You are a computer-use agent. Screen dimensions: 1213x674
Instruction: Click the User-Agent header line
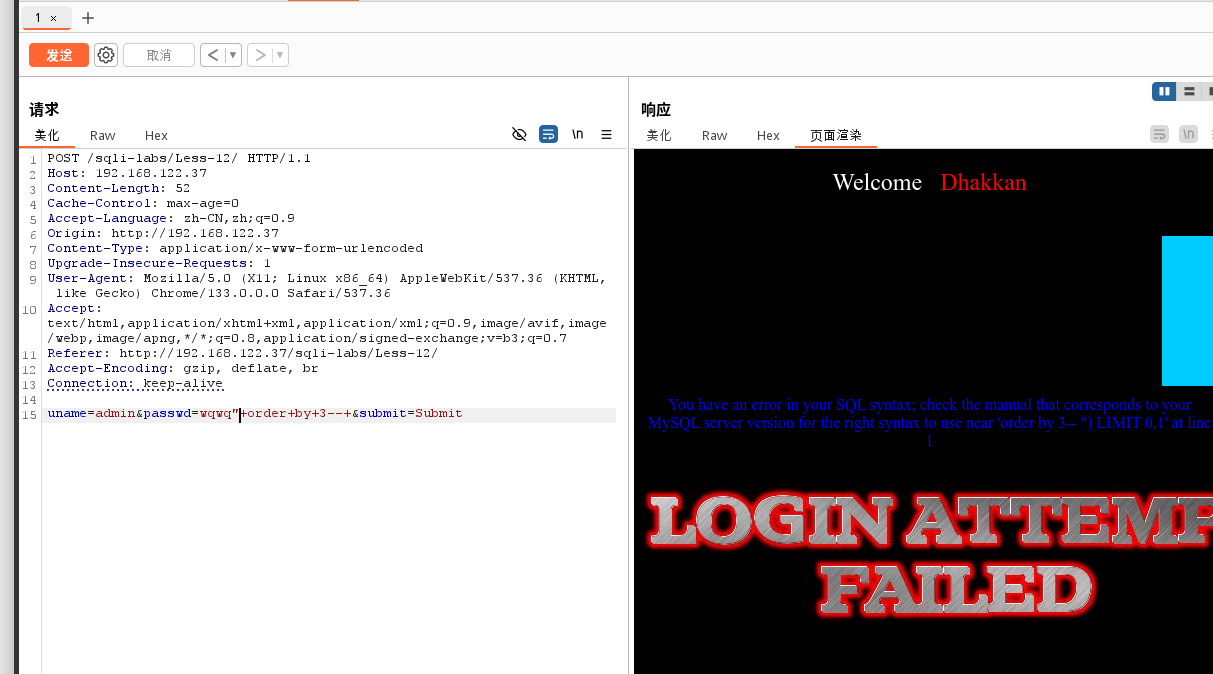(x=327, y=286)
